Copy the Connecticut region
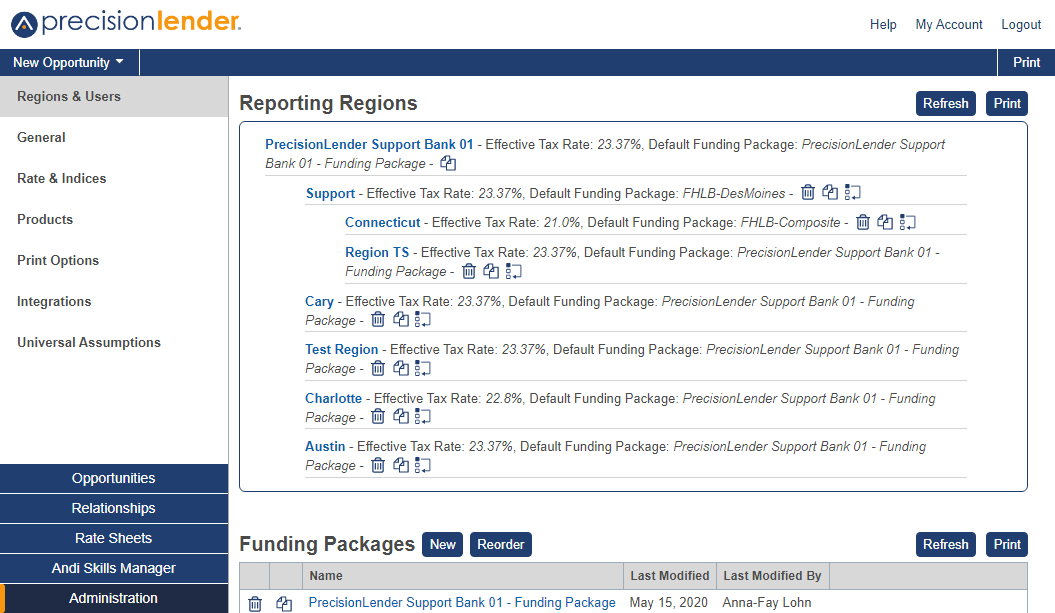This screenshot has height=613, width=1055. [885, 222]
